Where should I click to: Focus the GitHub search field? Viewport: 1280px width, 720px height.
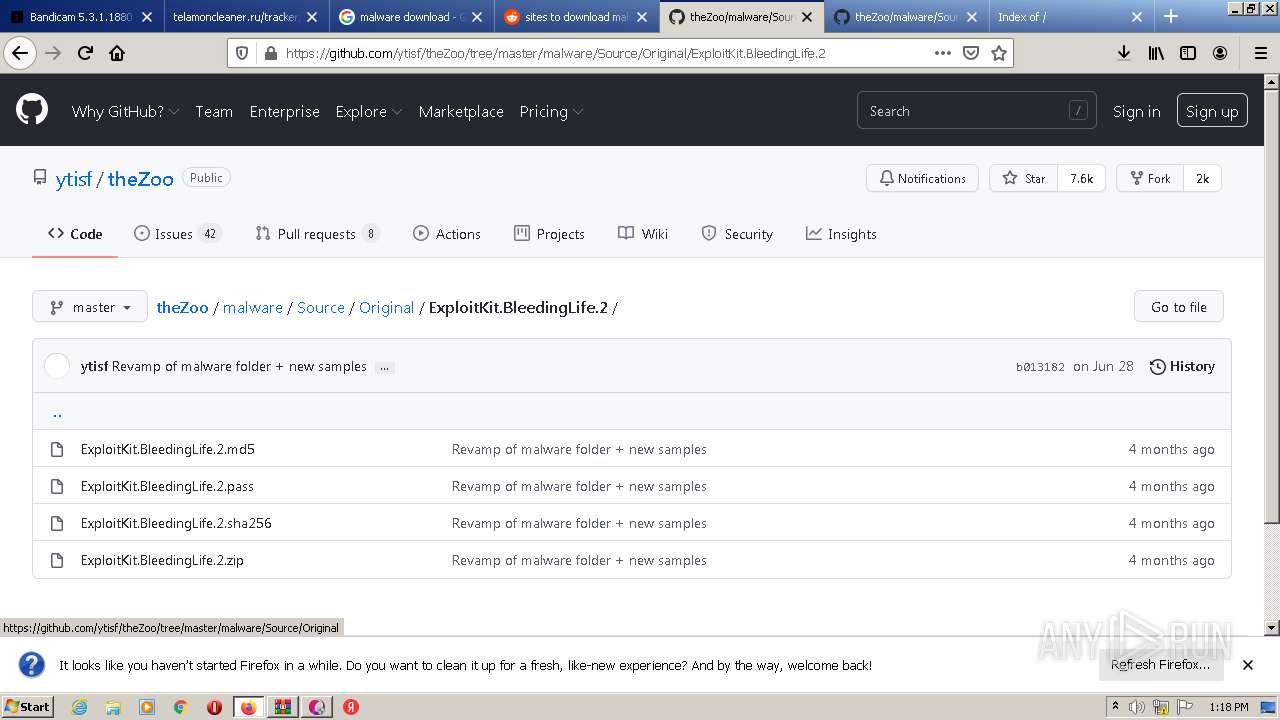(x=976, y=111)
